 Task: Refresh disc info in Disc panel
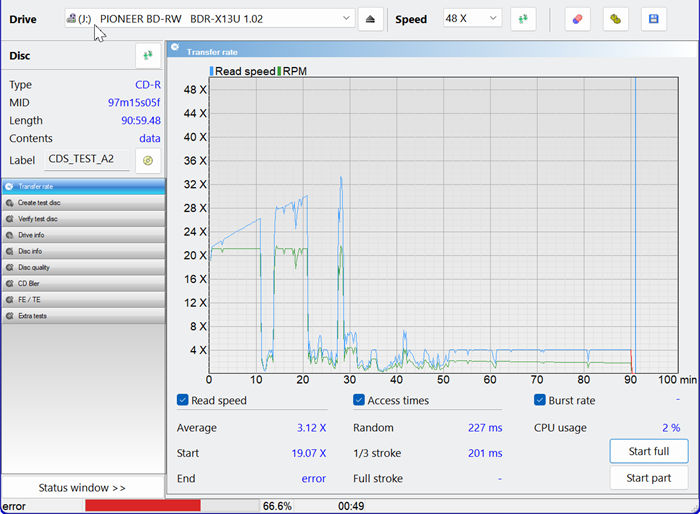(x=148, y=56)
